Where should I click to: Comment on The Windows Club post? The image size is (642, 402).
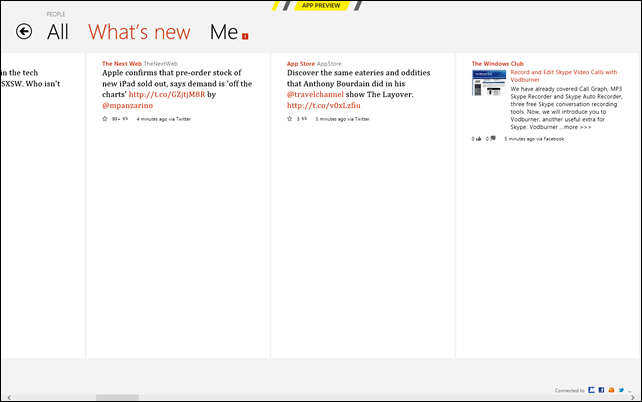[x=493, y=138]
